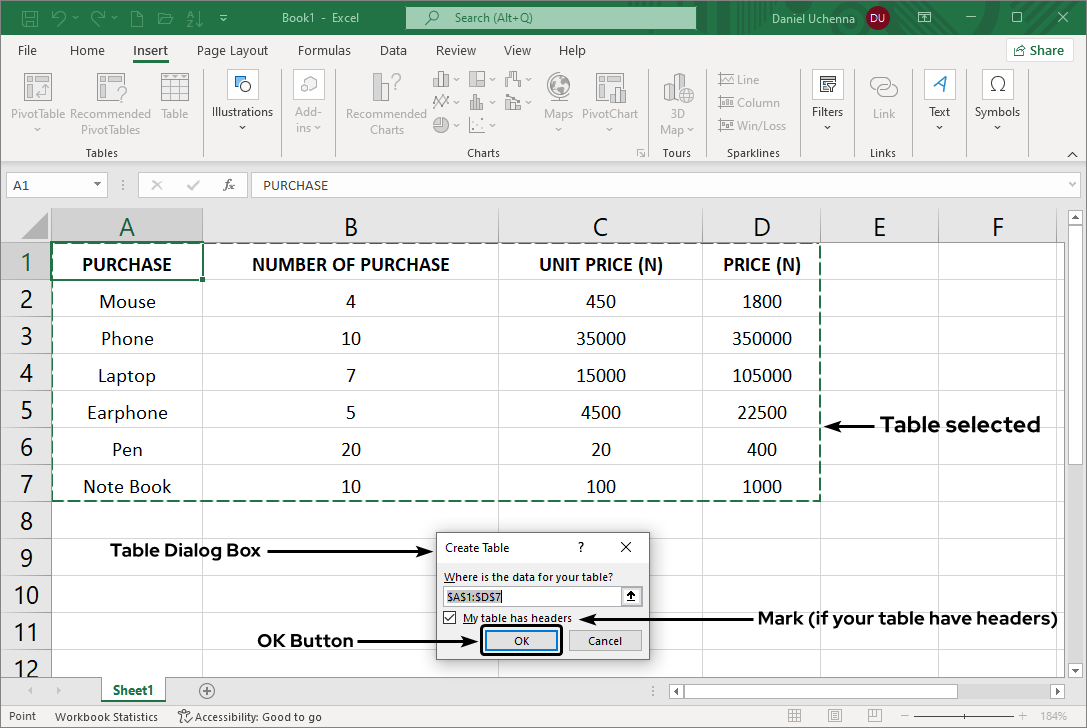Open the Filters tool in ribbon
This screenshot has width=1087, height=728.
click(x=827, y=86)
